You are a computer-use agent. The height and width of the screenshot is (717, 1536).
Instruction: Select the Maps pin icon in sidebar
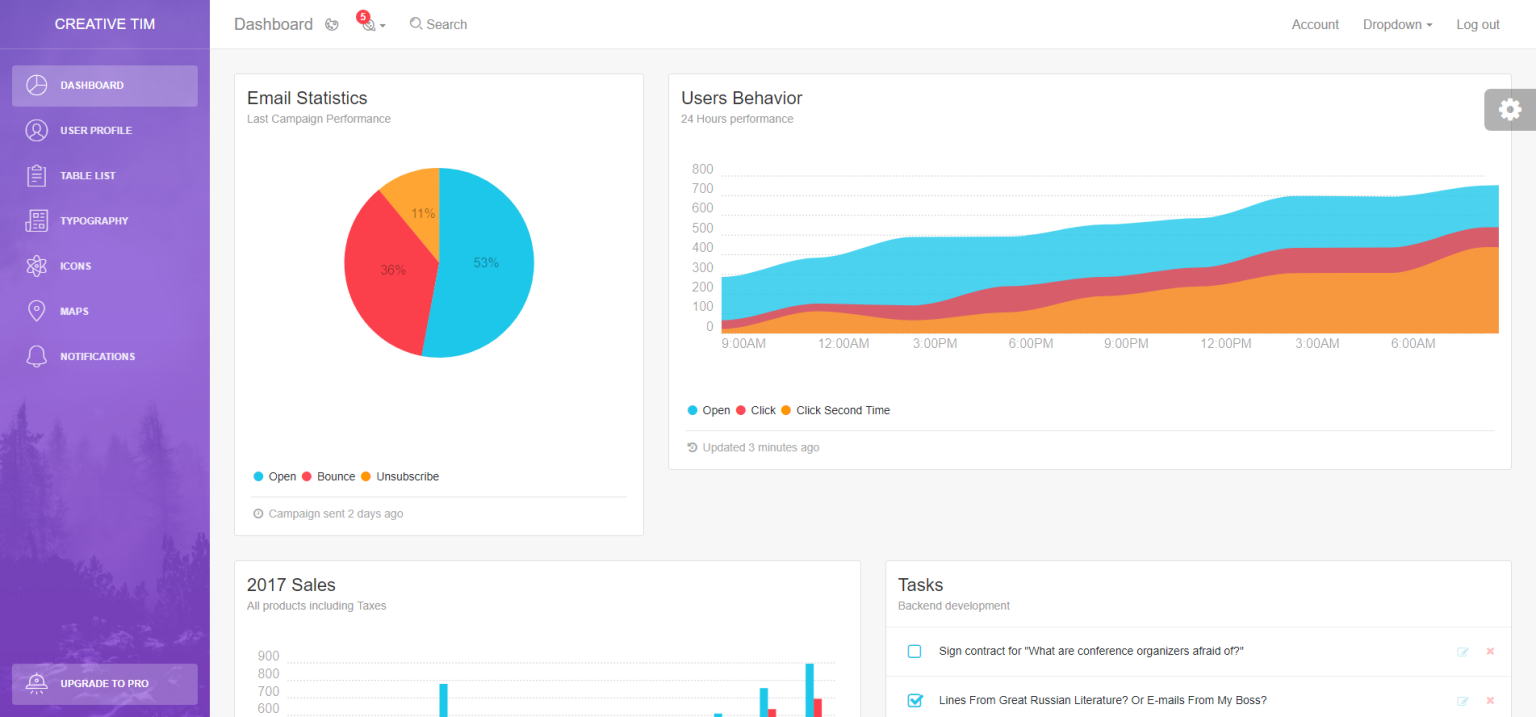[x=36, y=310]
